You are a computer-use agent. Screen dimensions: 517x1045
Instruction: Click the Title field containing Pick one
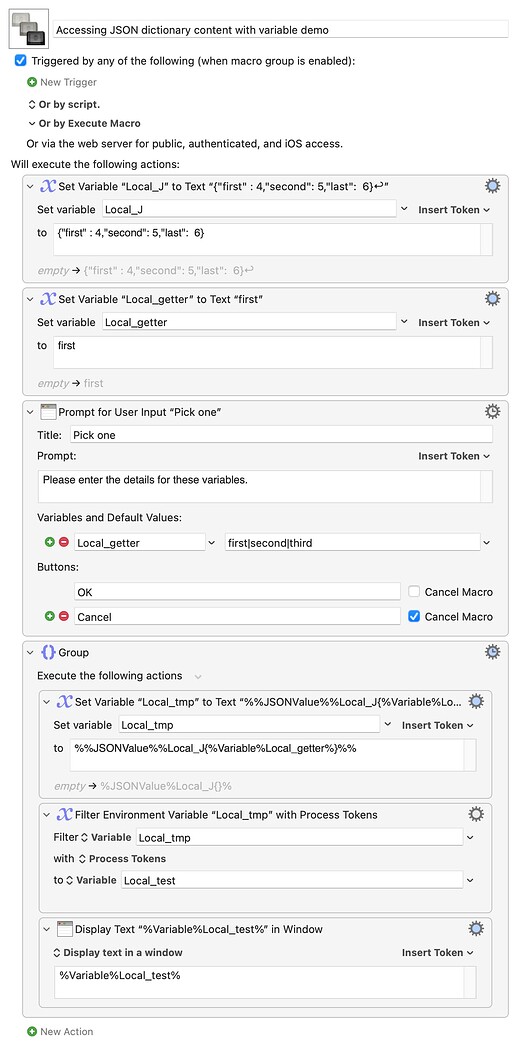281,435
